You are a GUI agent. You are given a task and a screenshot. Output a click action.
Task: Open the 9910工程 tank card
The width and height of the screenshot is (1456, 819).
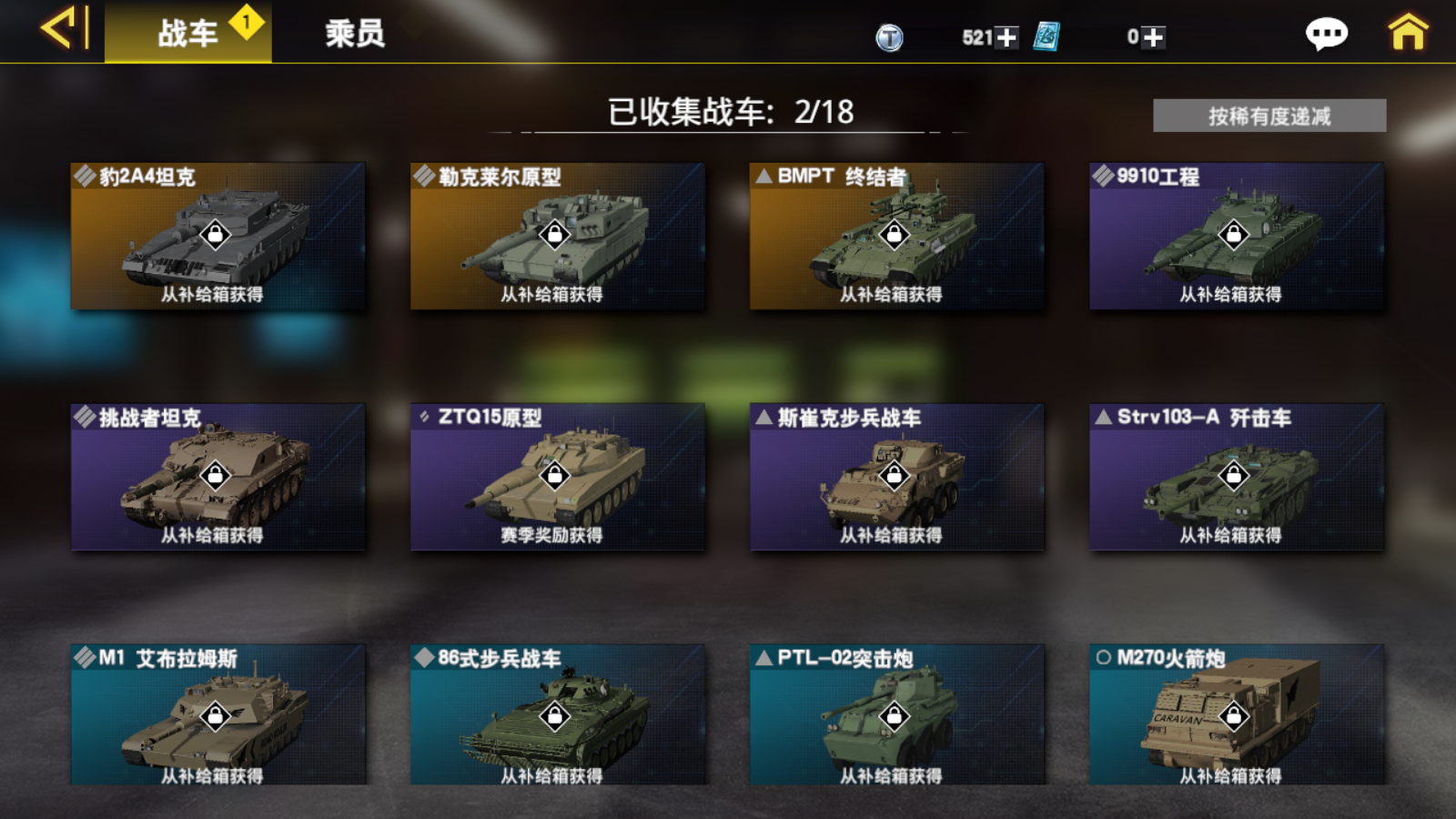1237,236
